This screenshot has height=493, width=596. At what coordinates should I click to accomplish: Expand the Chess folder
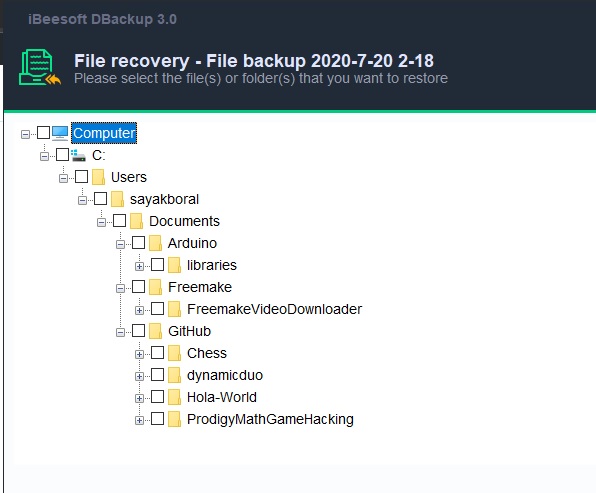(139, 355)
